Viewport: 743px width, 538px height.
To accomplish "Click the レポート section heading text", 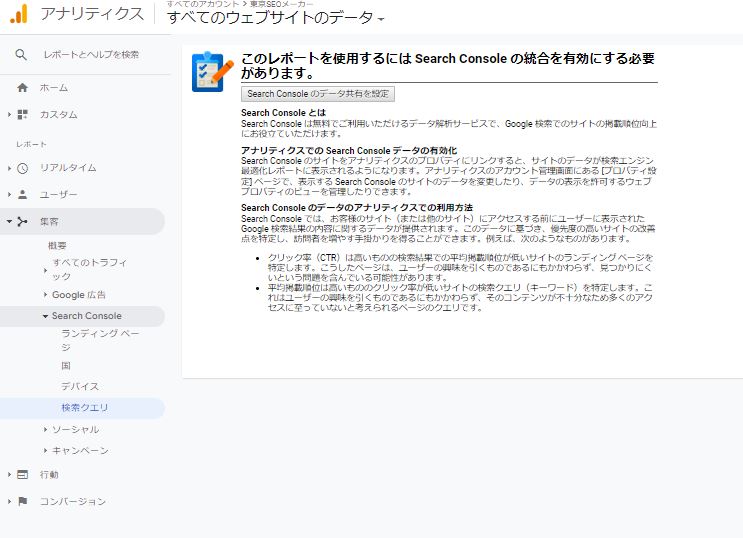I will pos(31,144).
